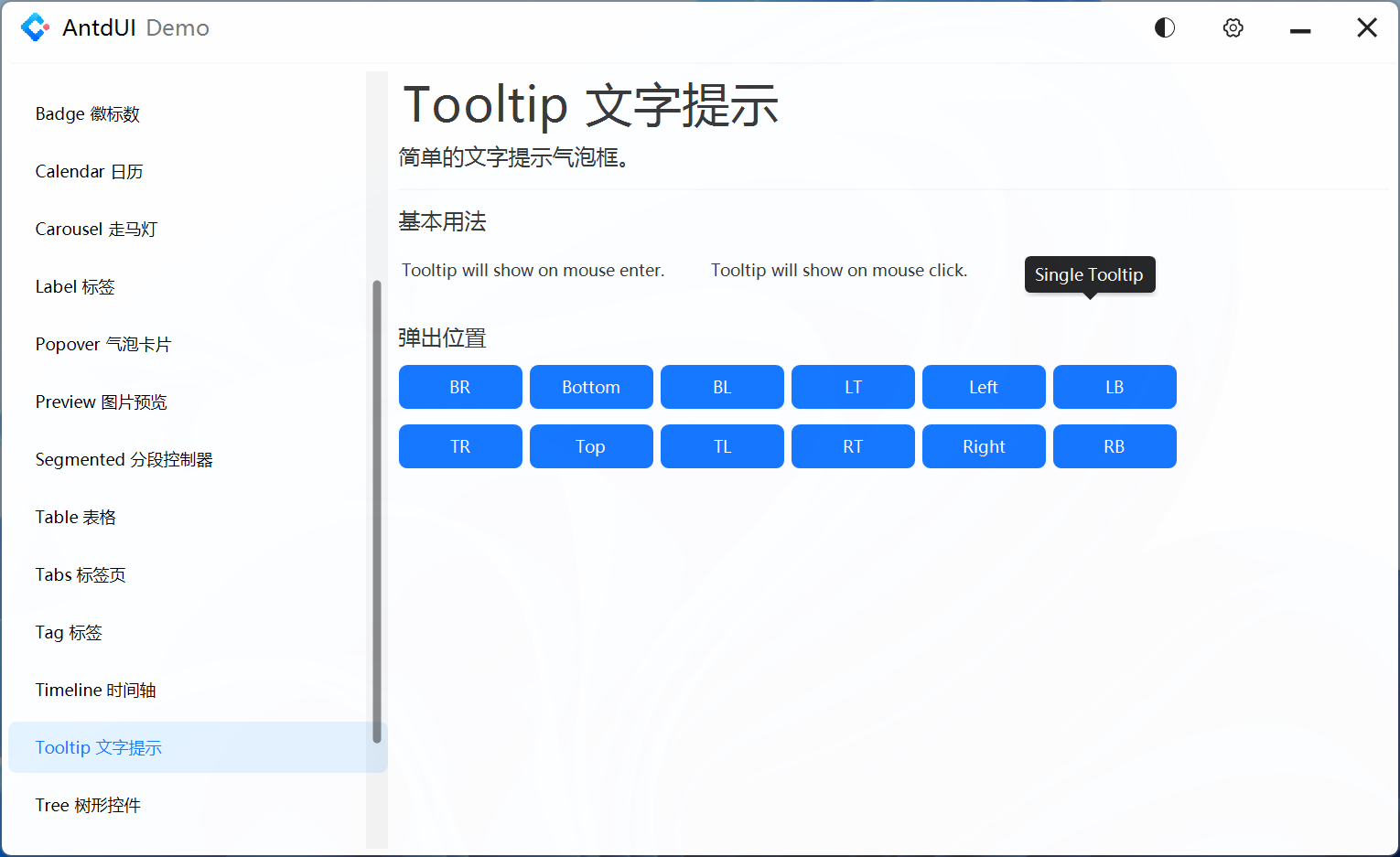The height and width of the screenshot is (857, 1400).
Task: Go to Popover 气泡卡片
Action: point(102,344)
